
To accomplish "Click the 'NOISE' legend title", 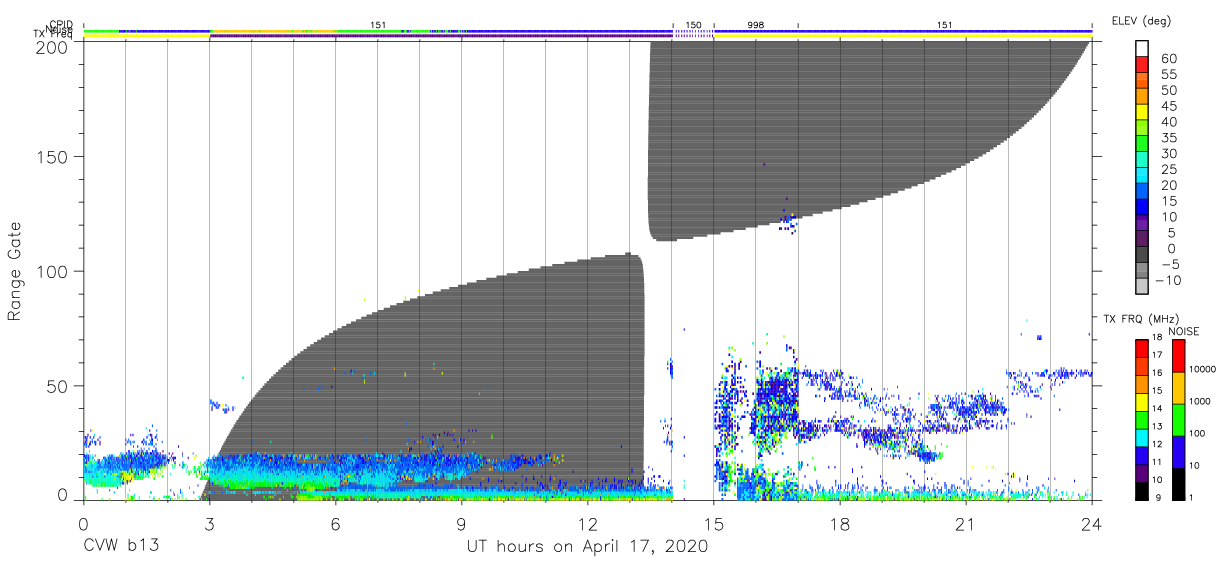I will (1183, 331).
